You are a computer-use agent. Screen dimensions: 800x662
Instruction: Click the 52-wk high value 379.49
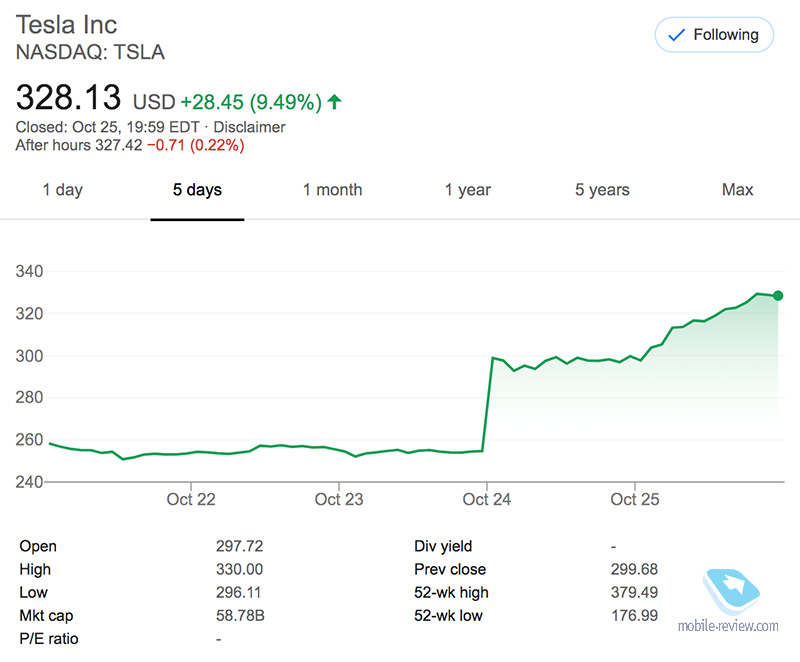point(634,592)
